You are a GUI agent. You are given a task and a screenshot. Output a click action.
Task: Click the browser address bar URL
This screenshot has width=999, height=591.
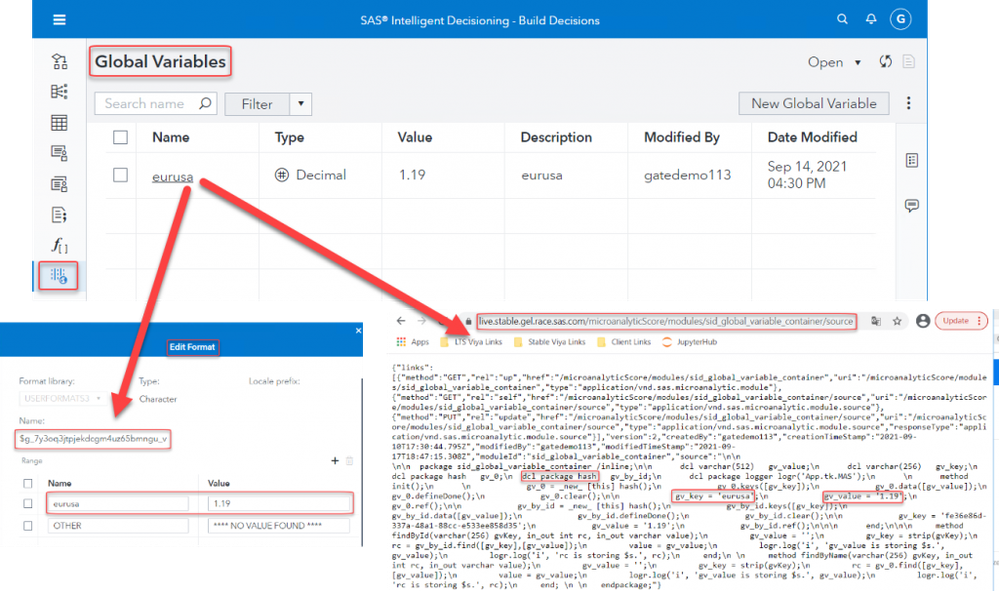666,321
